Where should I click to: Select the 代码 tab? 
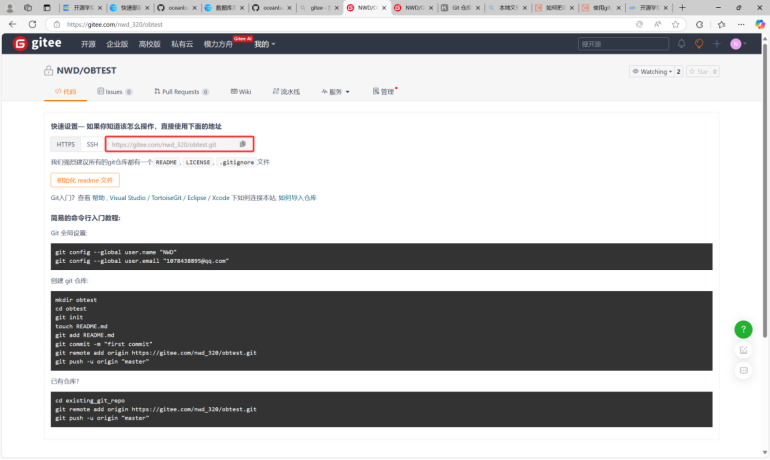(x=65, y=91)
